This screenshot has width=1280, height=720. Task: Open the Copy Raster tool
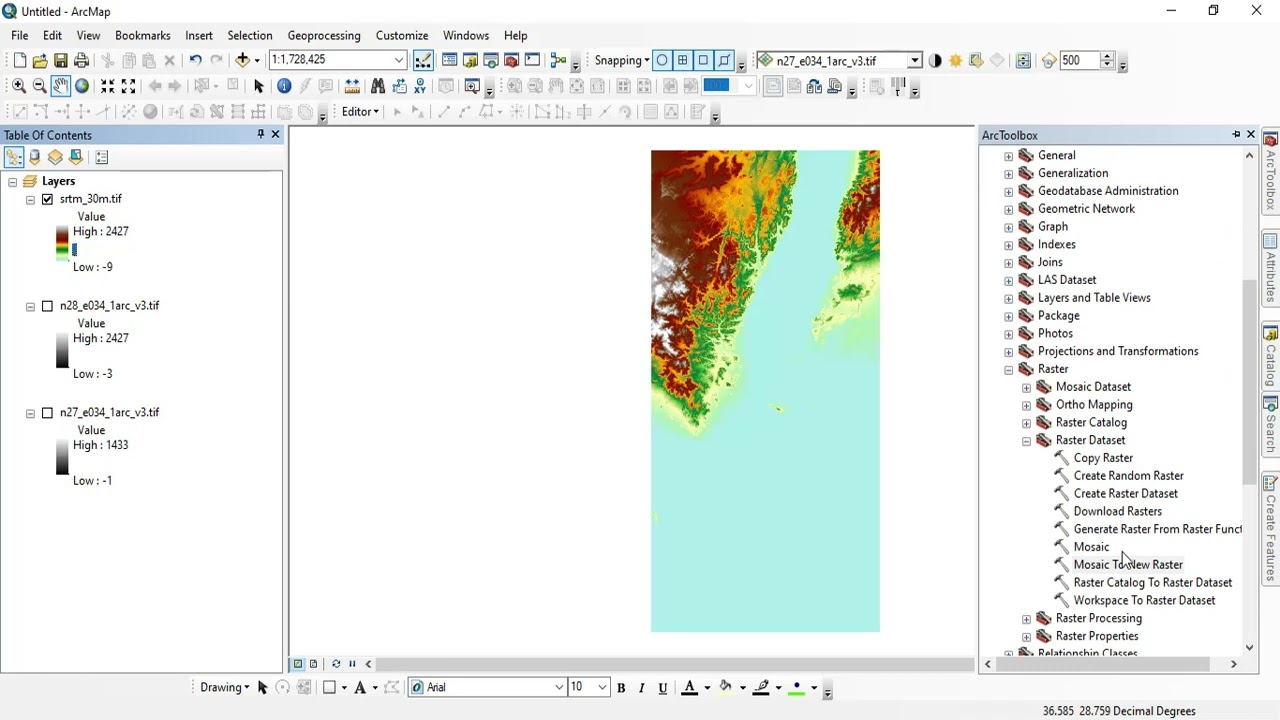coord(1103,458)
